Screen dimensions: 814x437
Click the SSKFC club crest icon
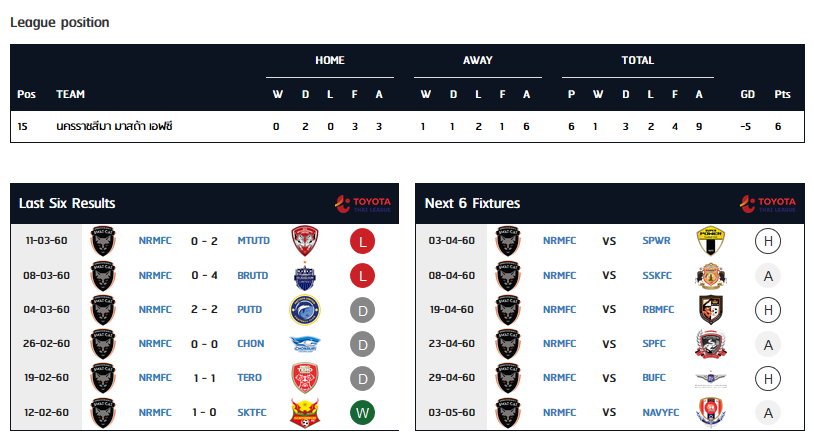click(710, 275)
